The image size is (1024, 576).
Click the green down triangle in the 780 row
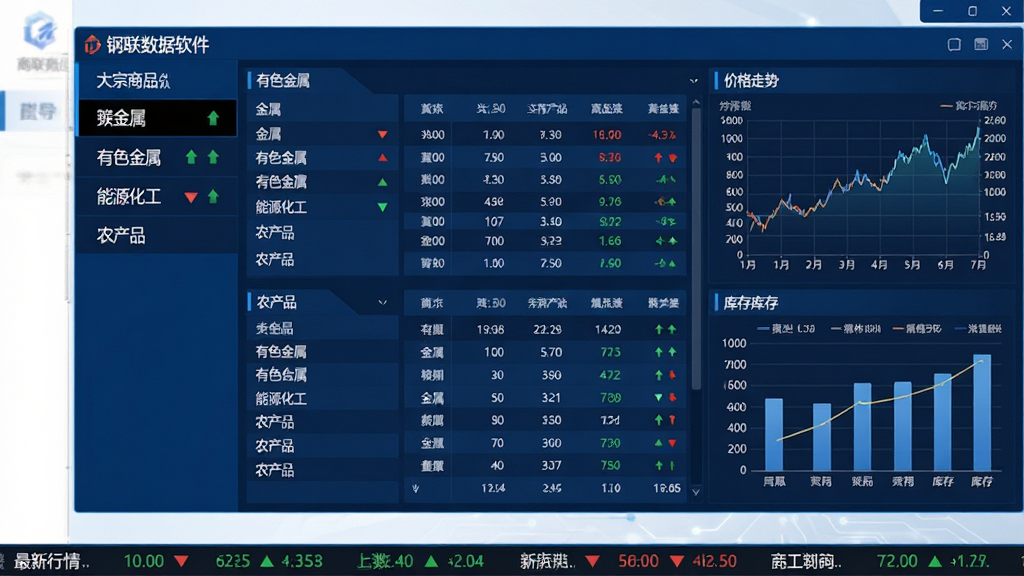(x=658, y=398)
